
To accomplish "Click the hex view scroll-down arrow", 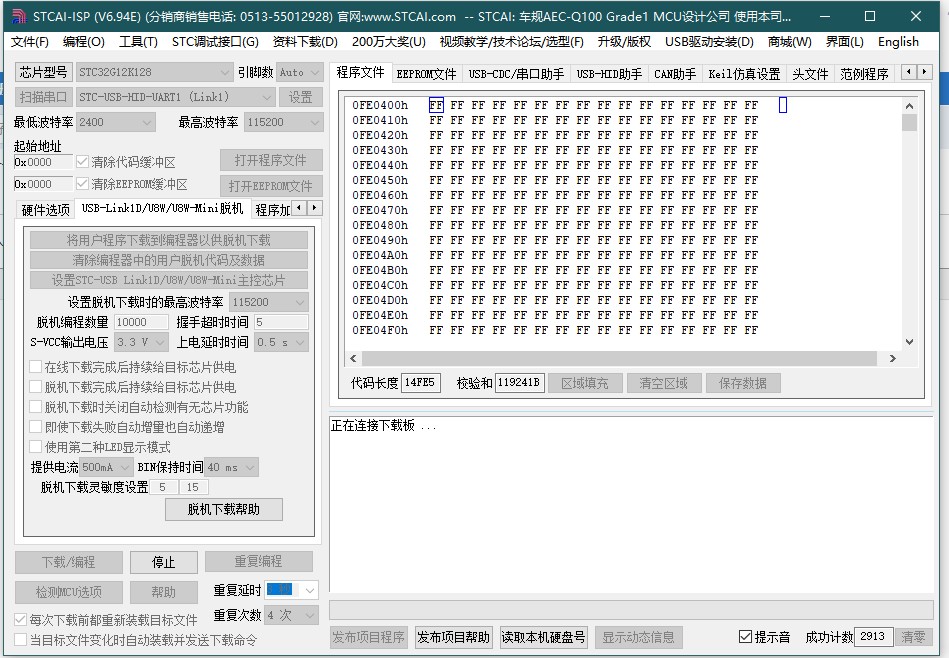I will [x=909, y=341].
